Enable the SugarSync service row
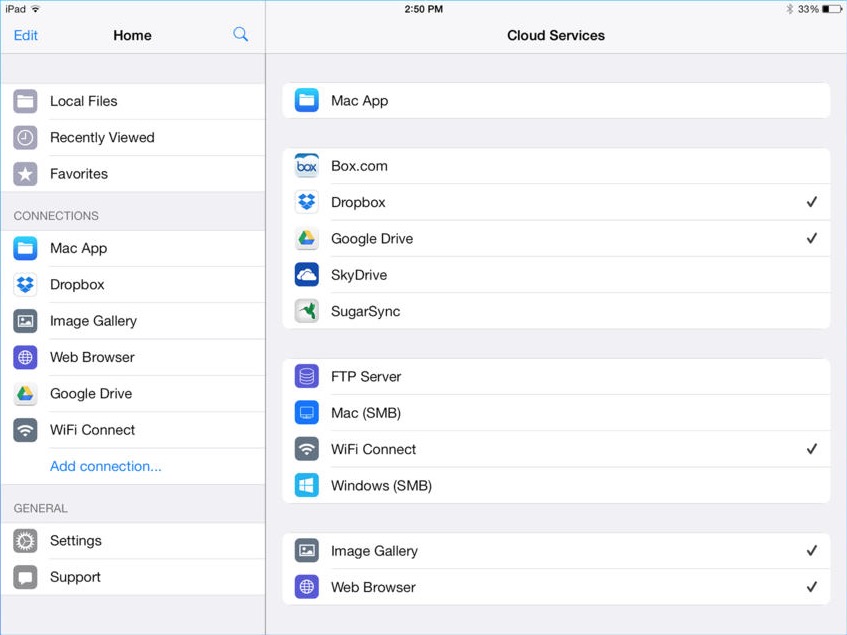847x635 pixels. click(556, 311)
